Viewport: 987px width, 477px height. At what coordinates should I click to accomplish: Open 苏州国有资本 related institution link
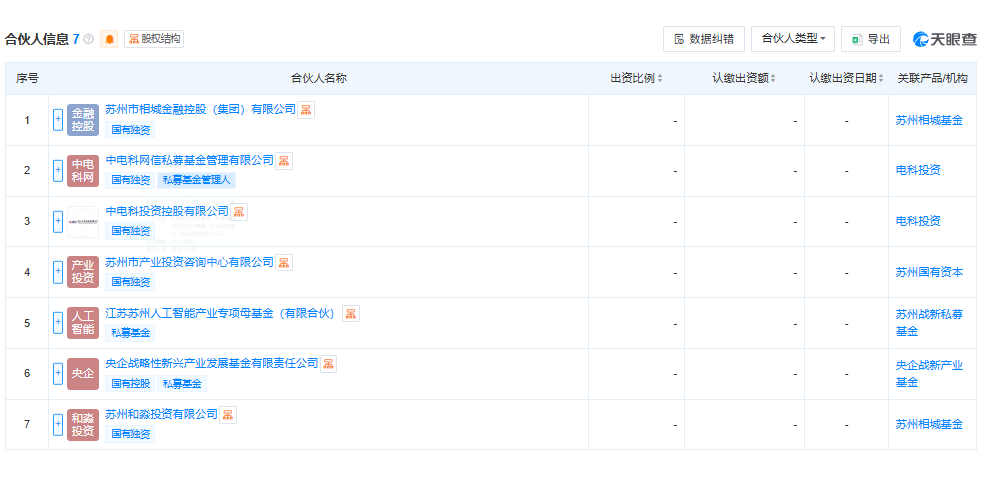(929, 272)
